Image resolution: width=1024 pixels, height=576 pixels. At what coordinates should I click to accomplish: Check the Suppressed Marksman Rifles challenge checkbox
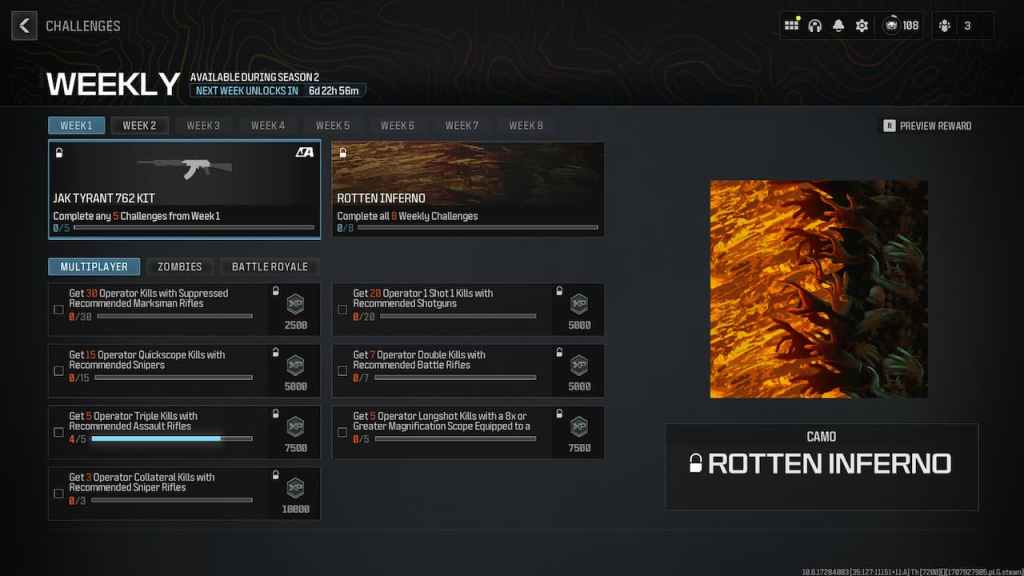58,309
